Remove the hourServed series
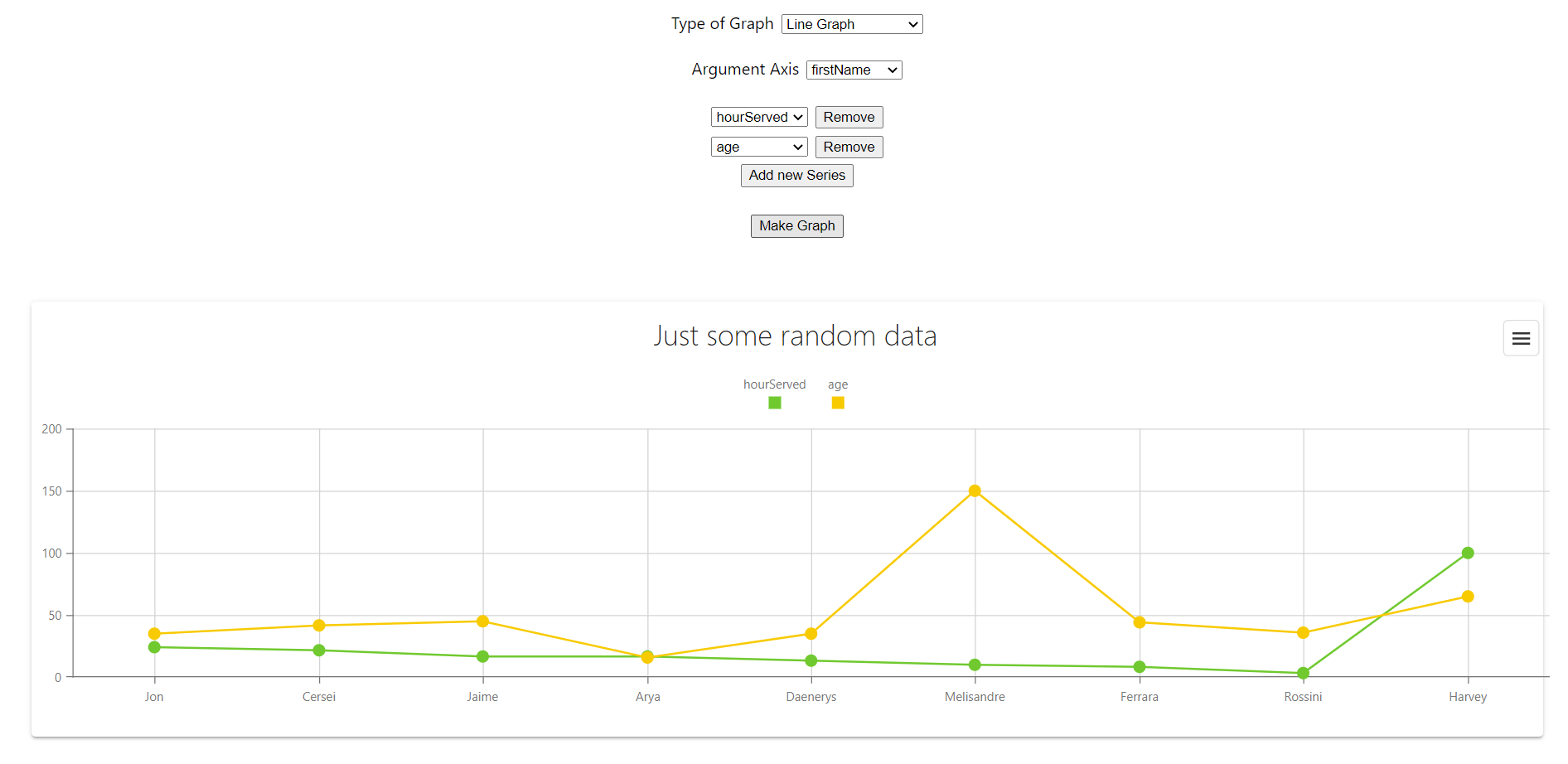 point(849,117)
